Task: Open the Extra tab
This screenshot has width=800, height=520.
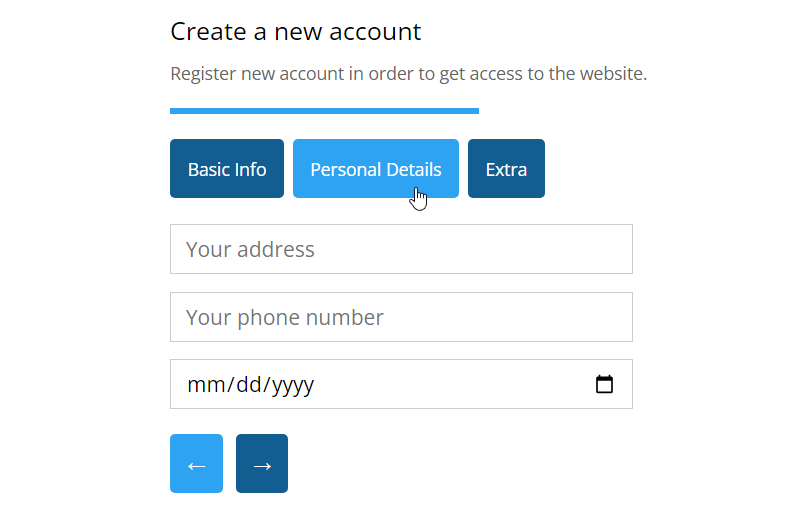Action: click(506, 169)
